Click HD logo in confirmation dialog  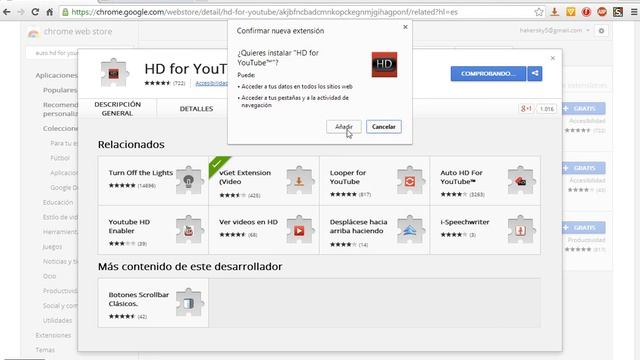click(384, 64)
